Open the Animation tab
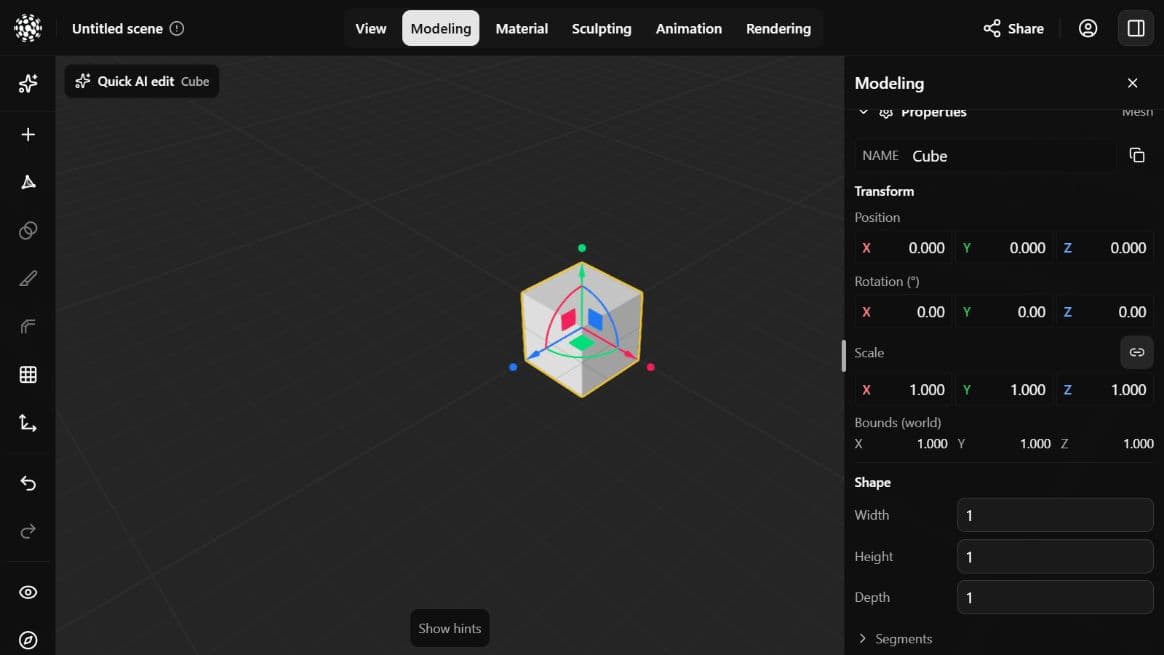 (688, 28)
